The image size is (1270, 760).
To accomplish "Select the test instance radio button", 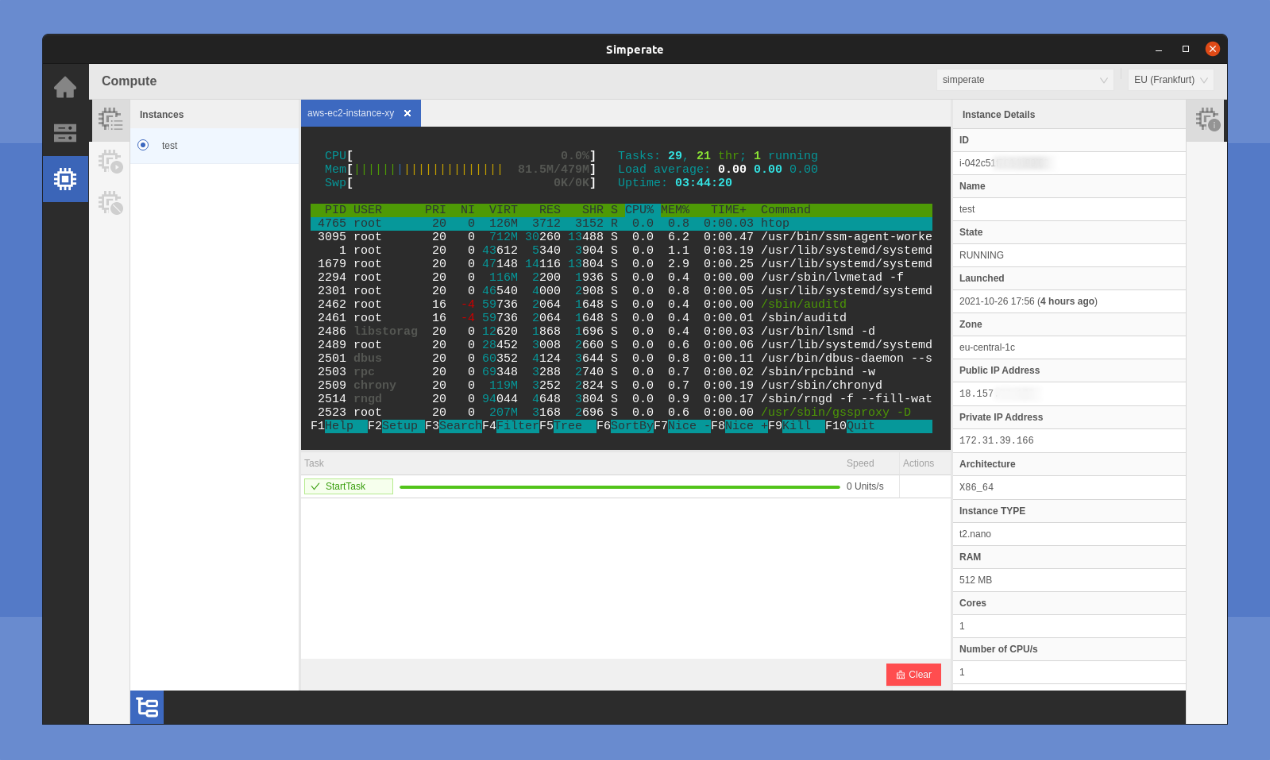I will [143, 145].
